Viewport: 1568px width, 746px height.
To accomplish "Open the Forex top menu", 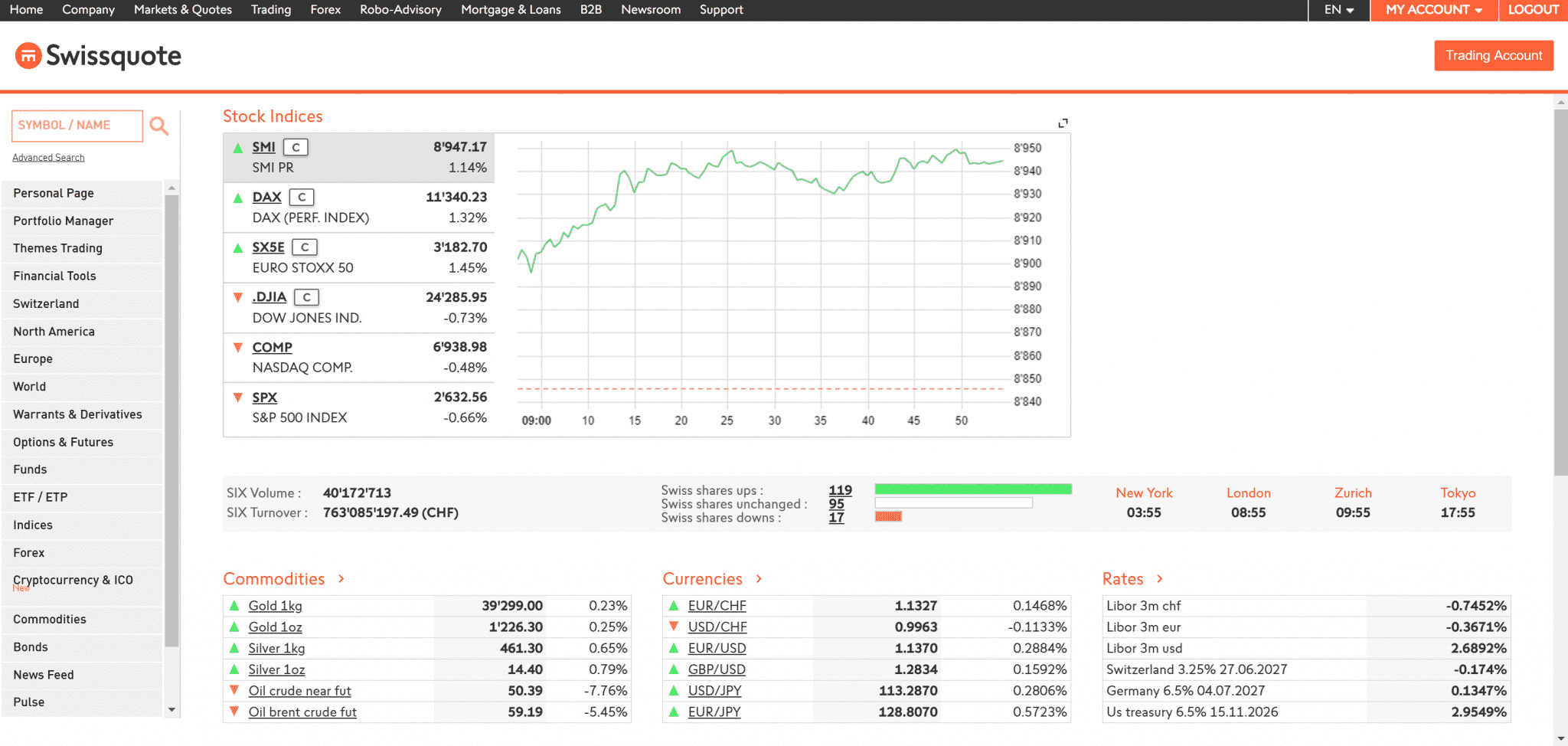I will 325,10.
